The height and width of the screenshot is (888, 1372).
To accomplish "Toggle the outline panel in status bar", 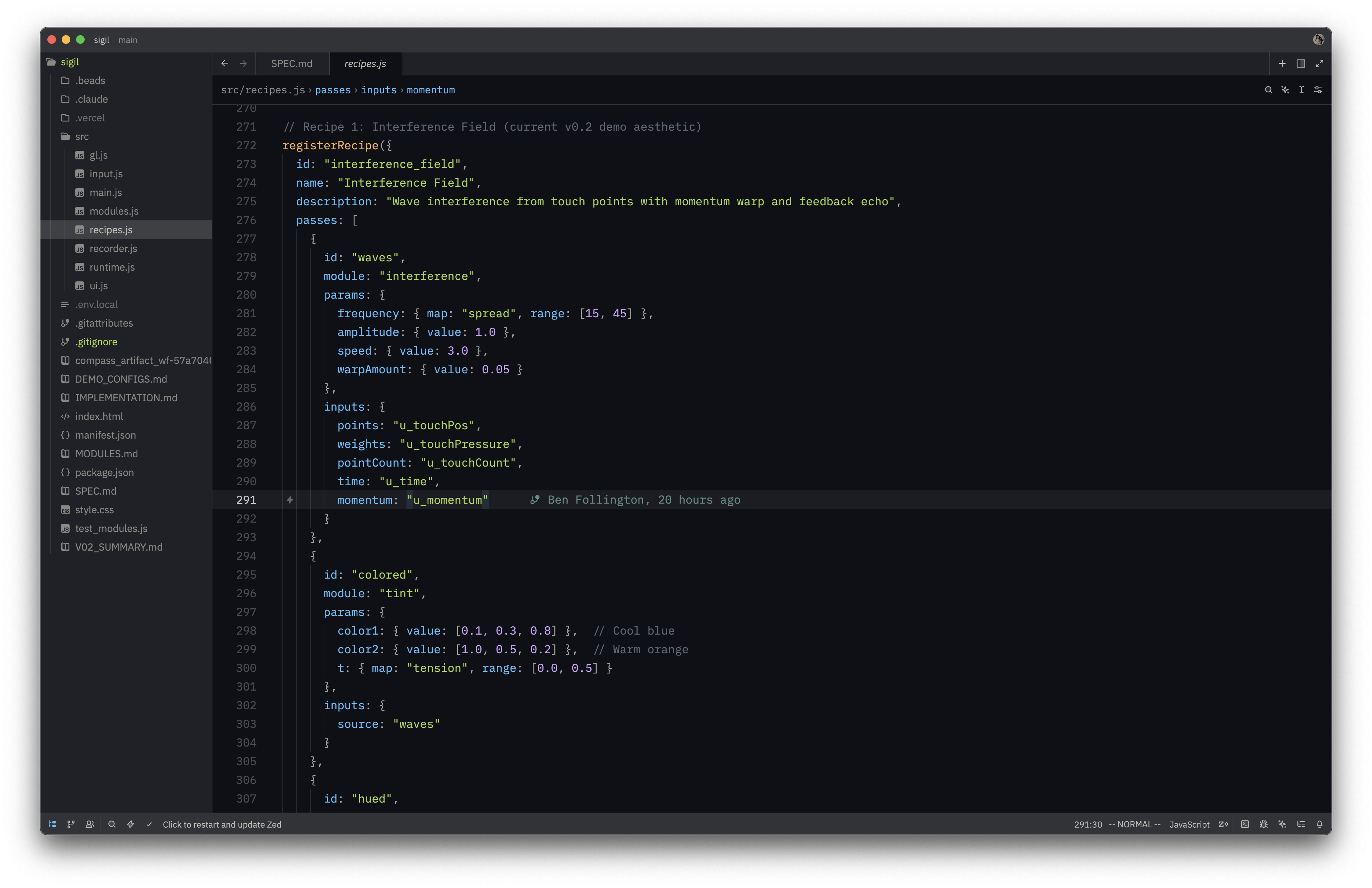I will click(1301, 824).
